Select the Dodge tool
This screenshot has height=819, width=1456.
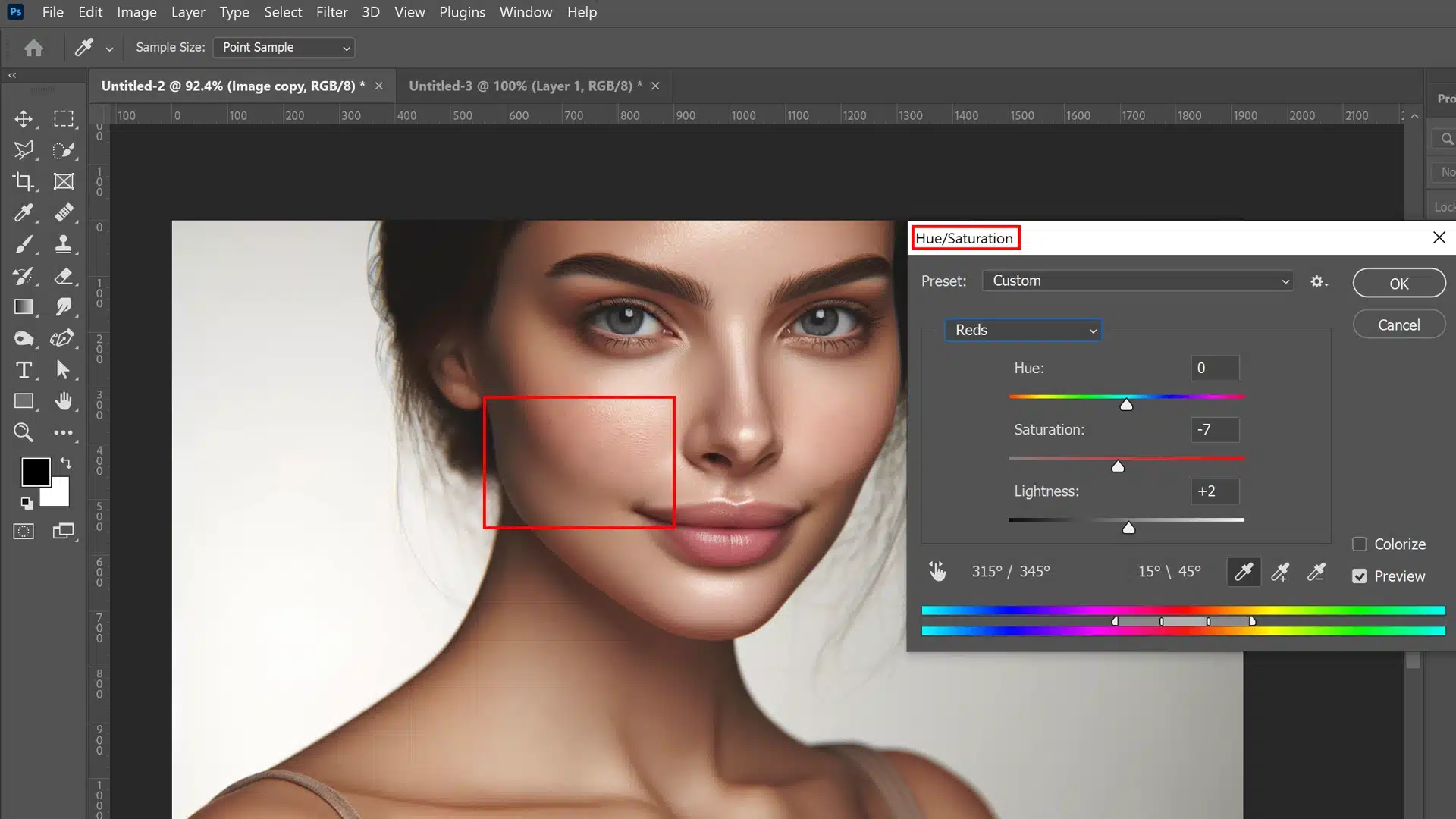coord(24,338)
